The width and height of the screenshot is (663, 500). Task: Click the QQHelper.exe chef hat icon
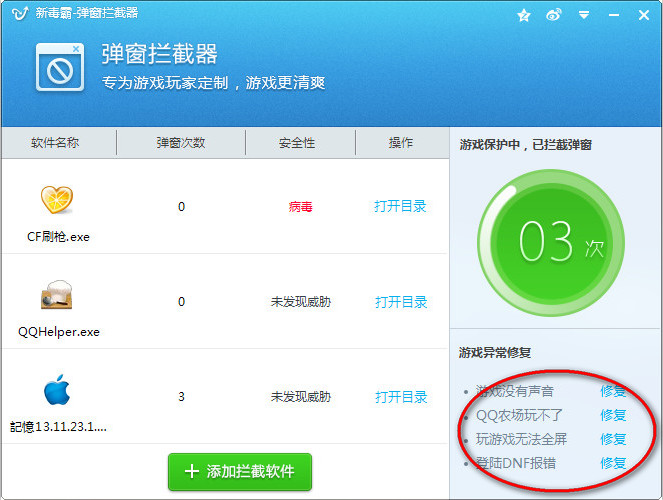pos(57,294)
